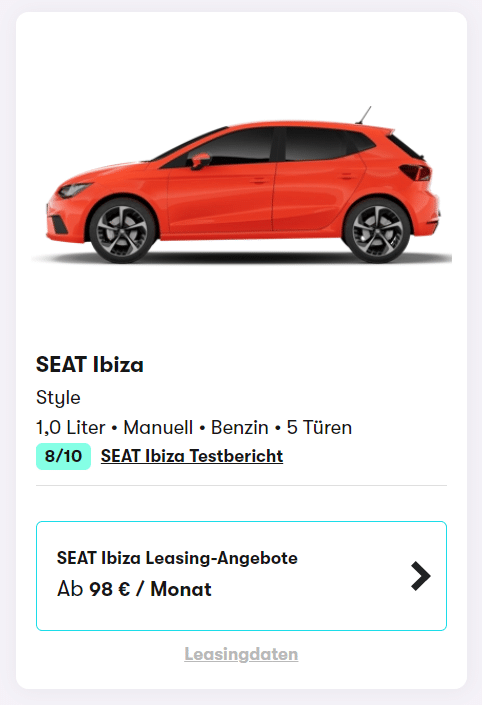Open the SEAT Ibiza Leasing-Angebote card
482x705 pixels.
click(241, 576)
